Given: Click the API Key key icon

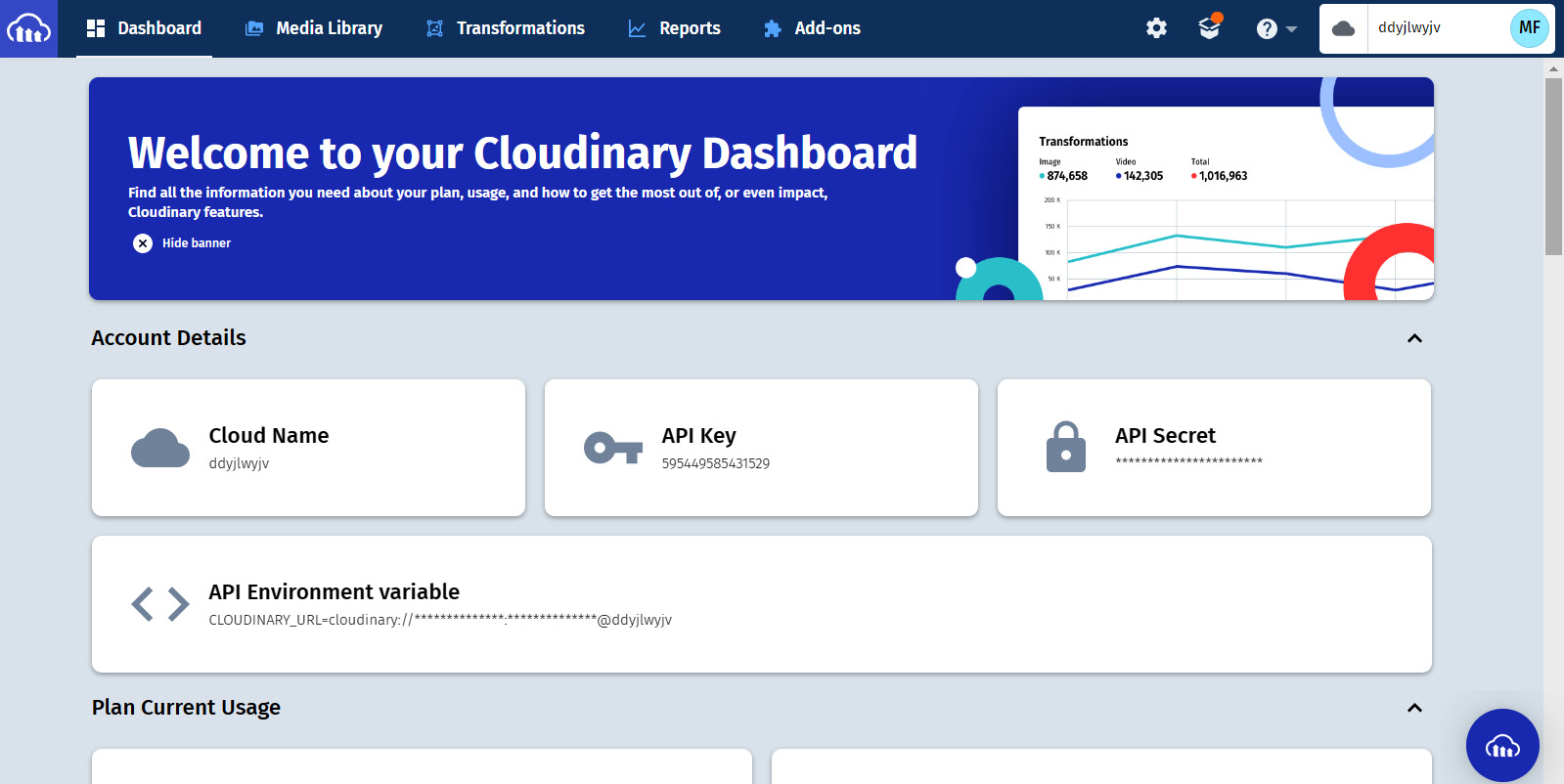Looking at the screenshot, I should pyautogui.click(x=613, y=449).
